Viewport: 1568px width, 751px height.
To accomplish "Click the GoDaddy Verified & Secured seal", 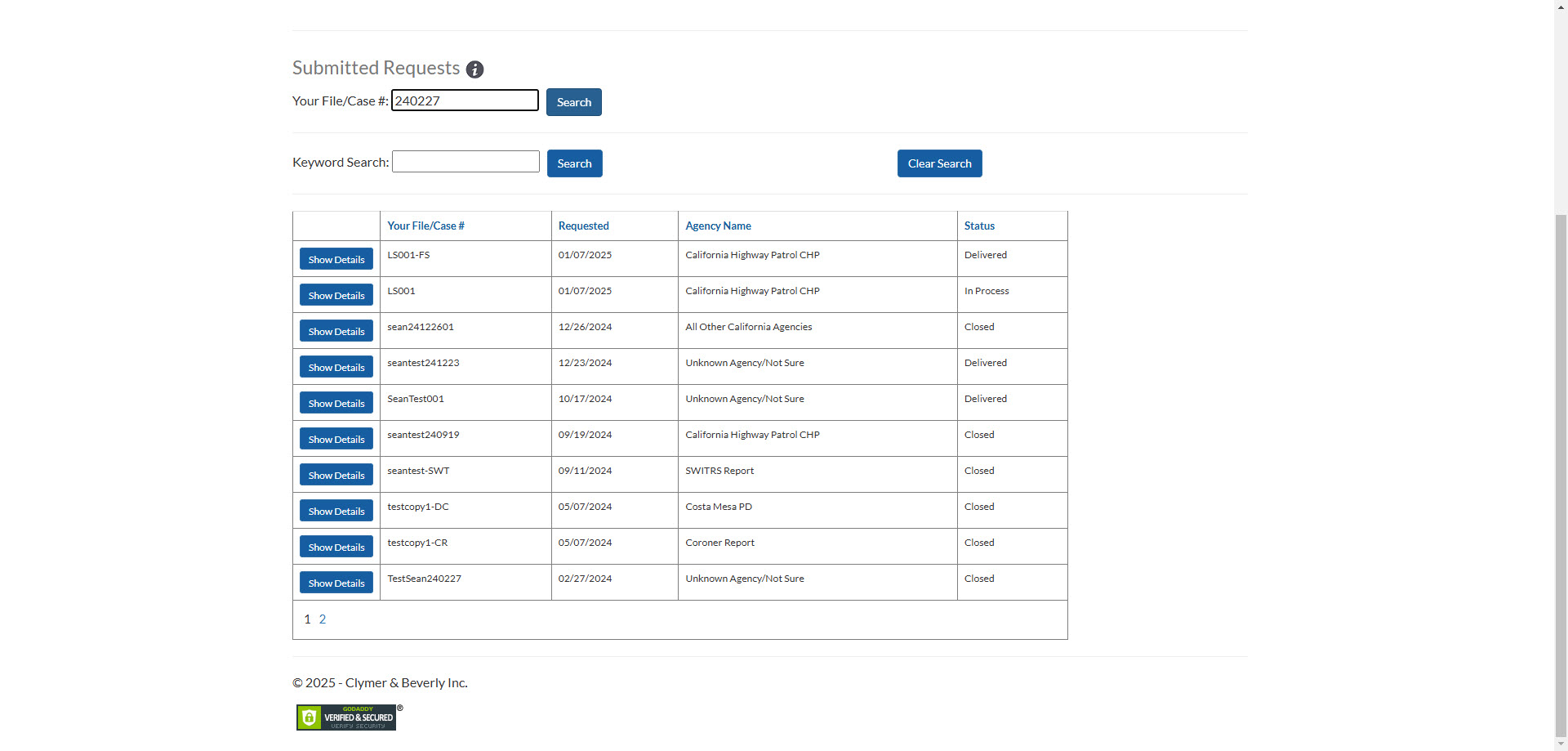I will [346, 717].
